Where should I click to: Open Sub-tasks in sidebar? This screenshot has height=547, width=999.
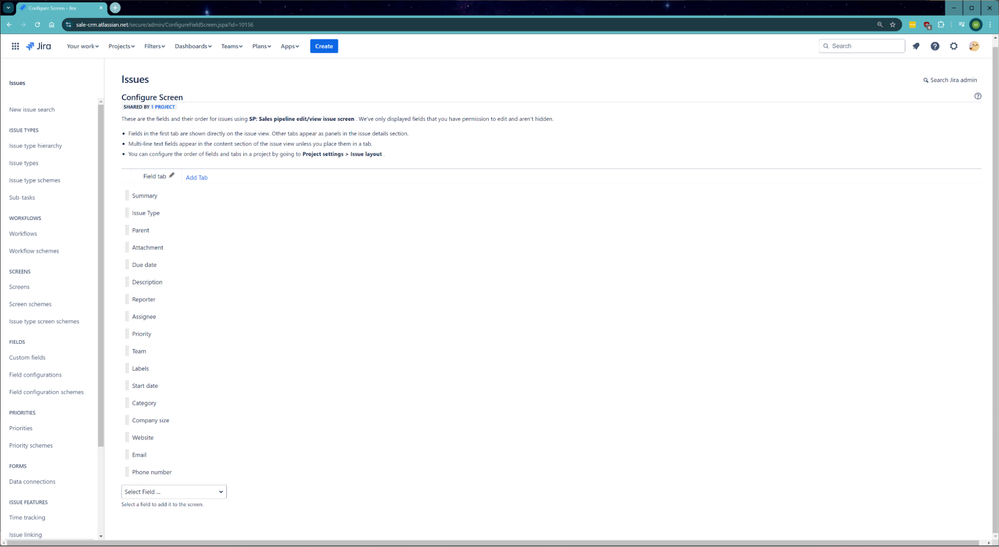tap(22, 197)
